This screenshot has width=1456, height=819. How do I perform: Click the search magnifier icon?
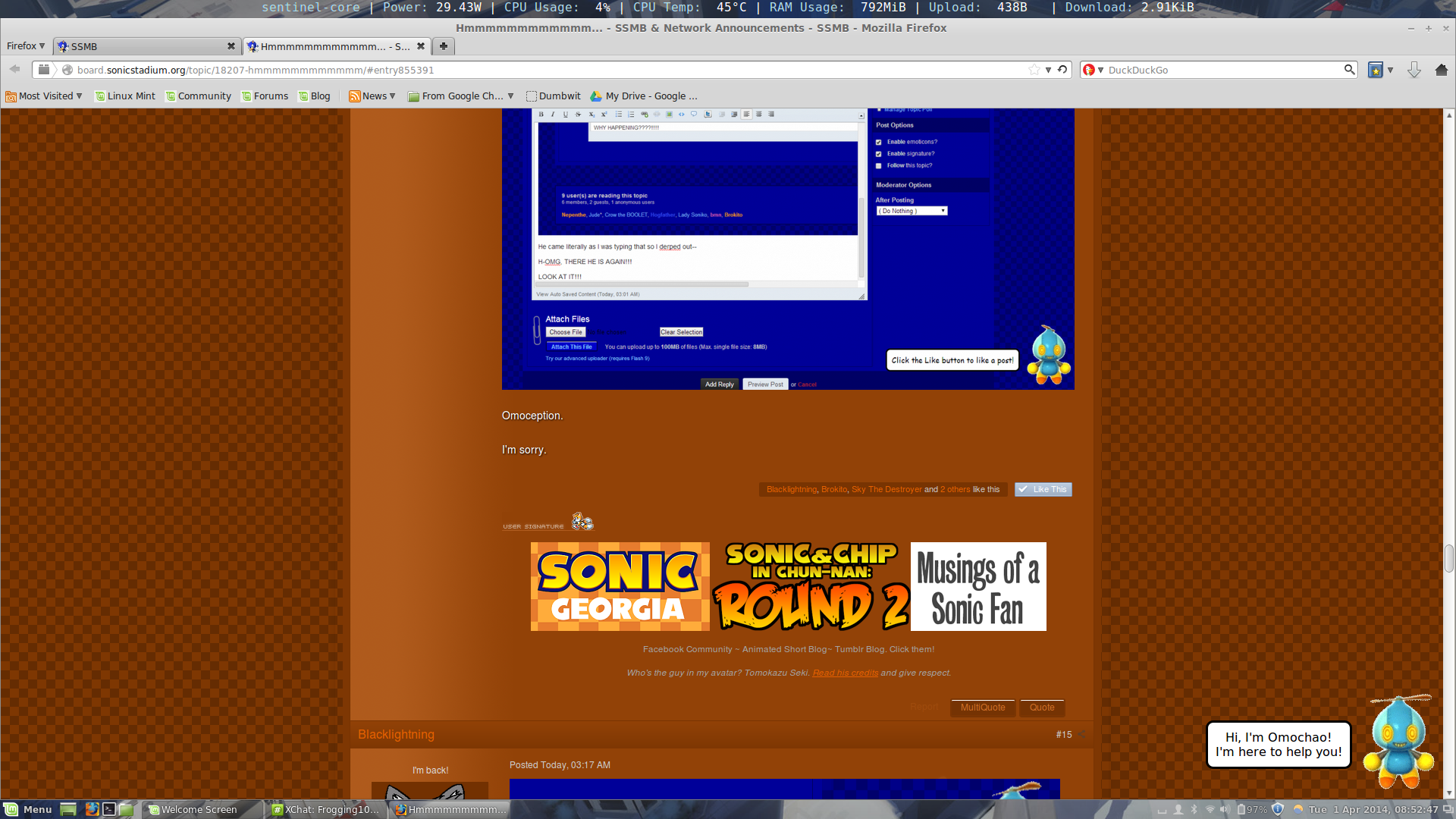pos(1349,70)
